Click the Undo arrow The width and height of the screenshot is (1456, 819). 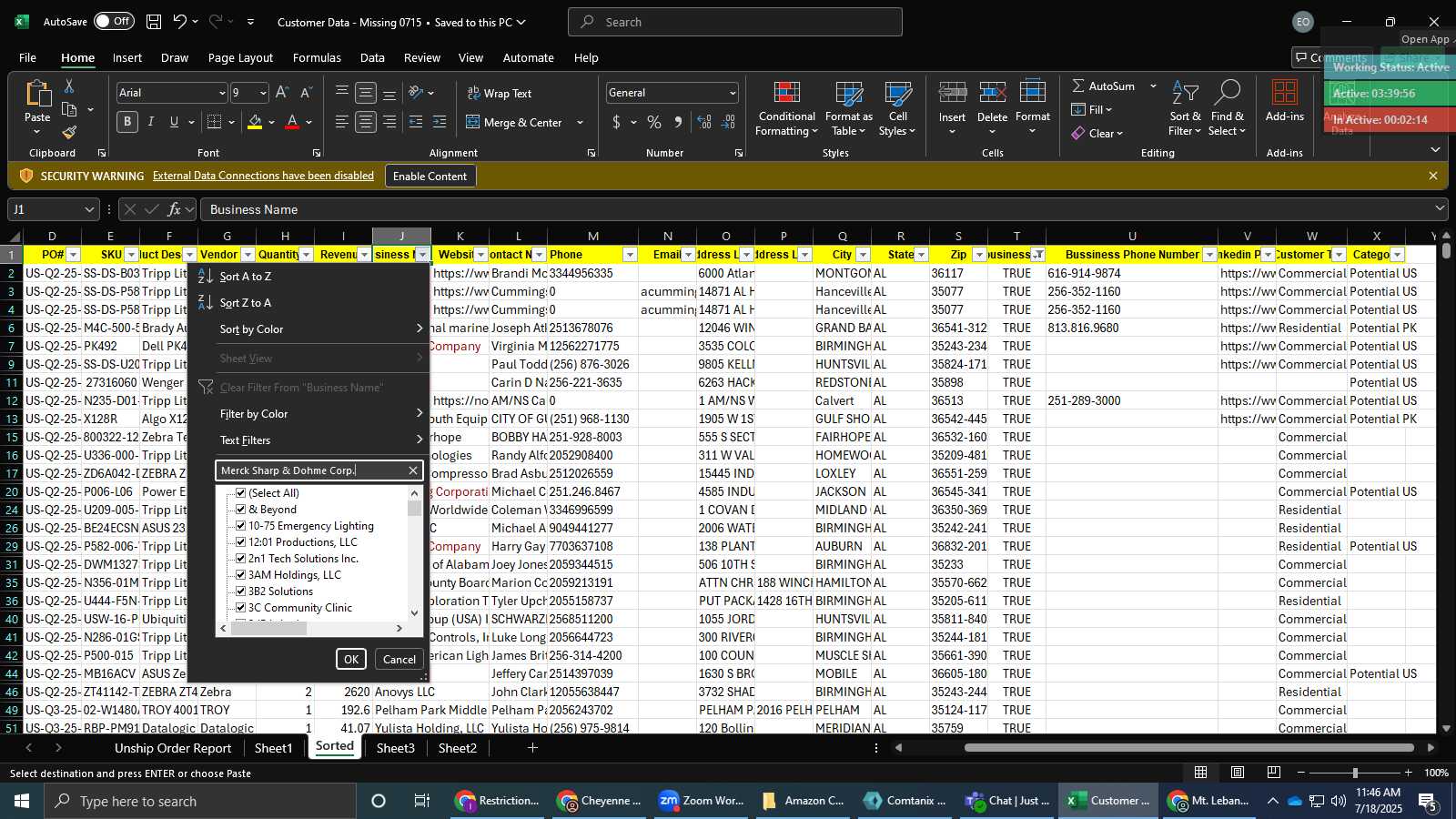point(180,22)
